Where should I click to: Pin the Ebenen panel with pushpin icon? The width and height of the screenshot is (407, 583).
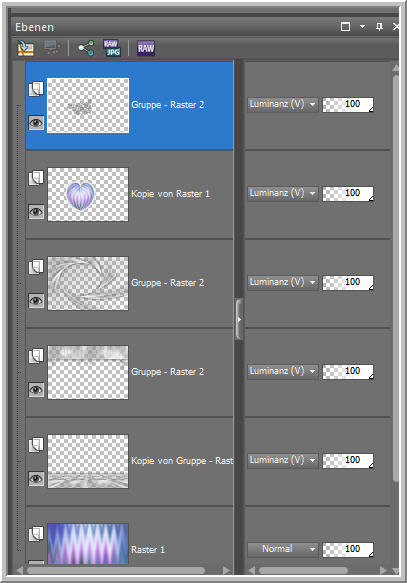coord(379,27)
